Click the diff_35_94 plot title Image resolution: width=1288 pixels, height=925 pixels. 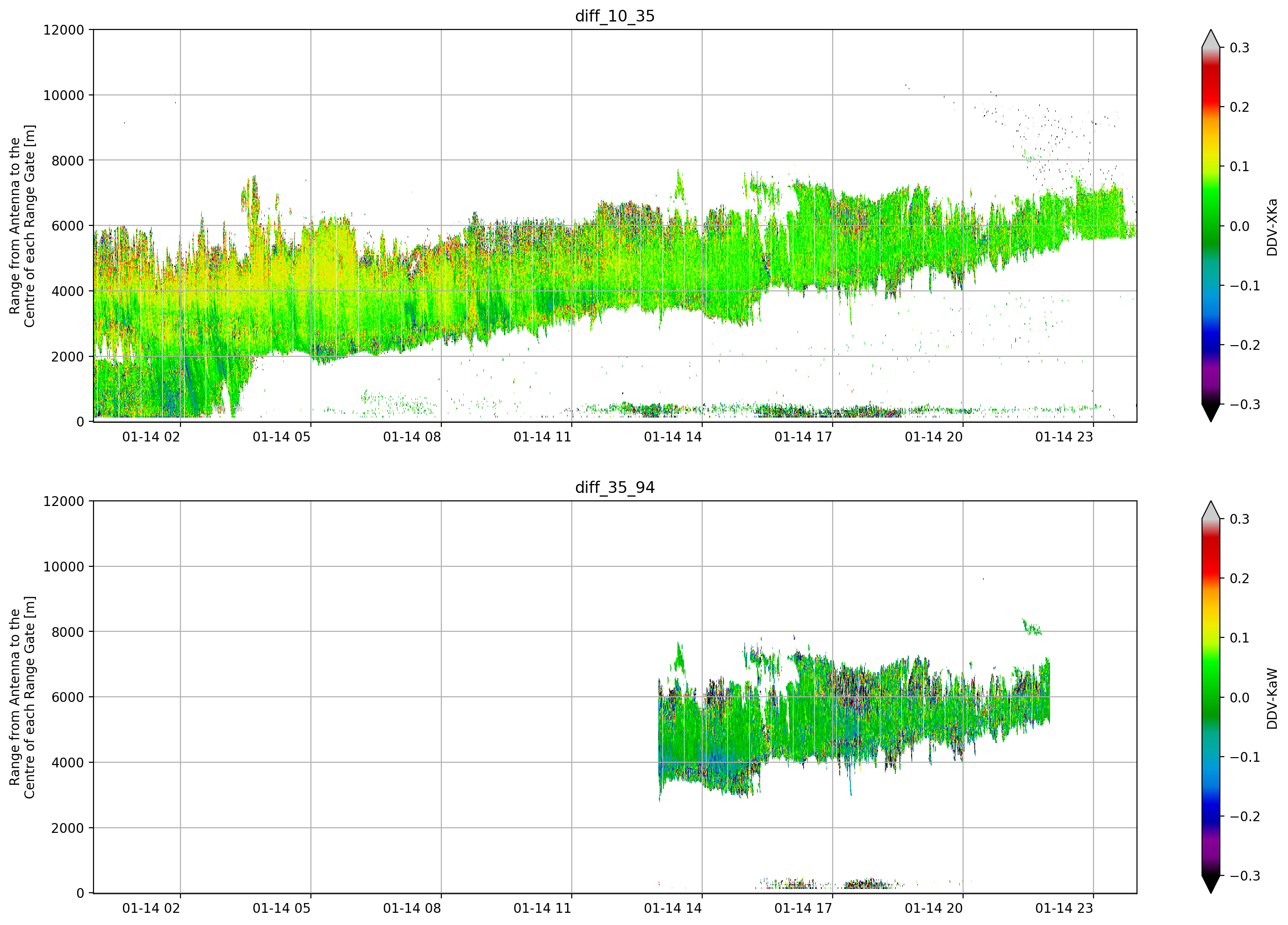pos(615,487)
